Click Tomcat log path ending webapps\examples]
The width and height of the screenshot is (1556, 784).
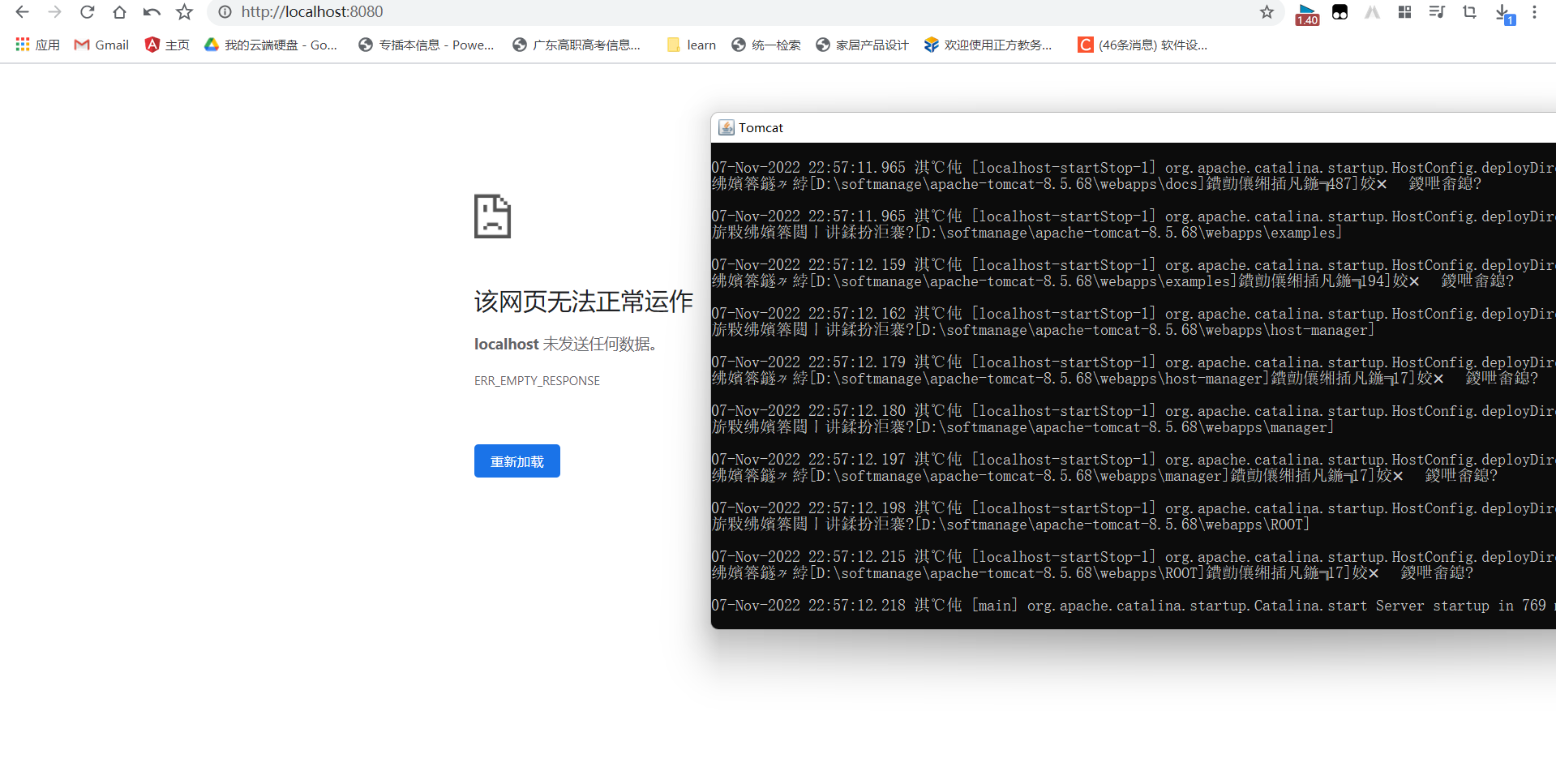pos(1027,233)
